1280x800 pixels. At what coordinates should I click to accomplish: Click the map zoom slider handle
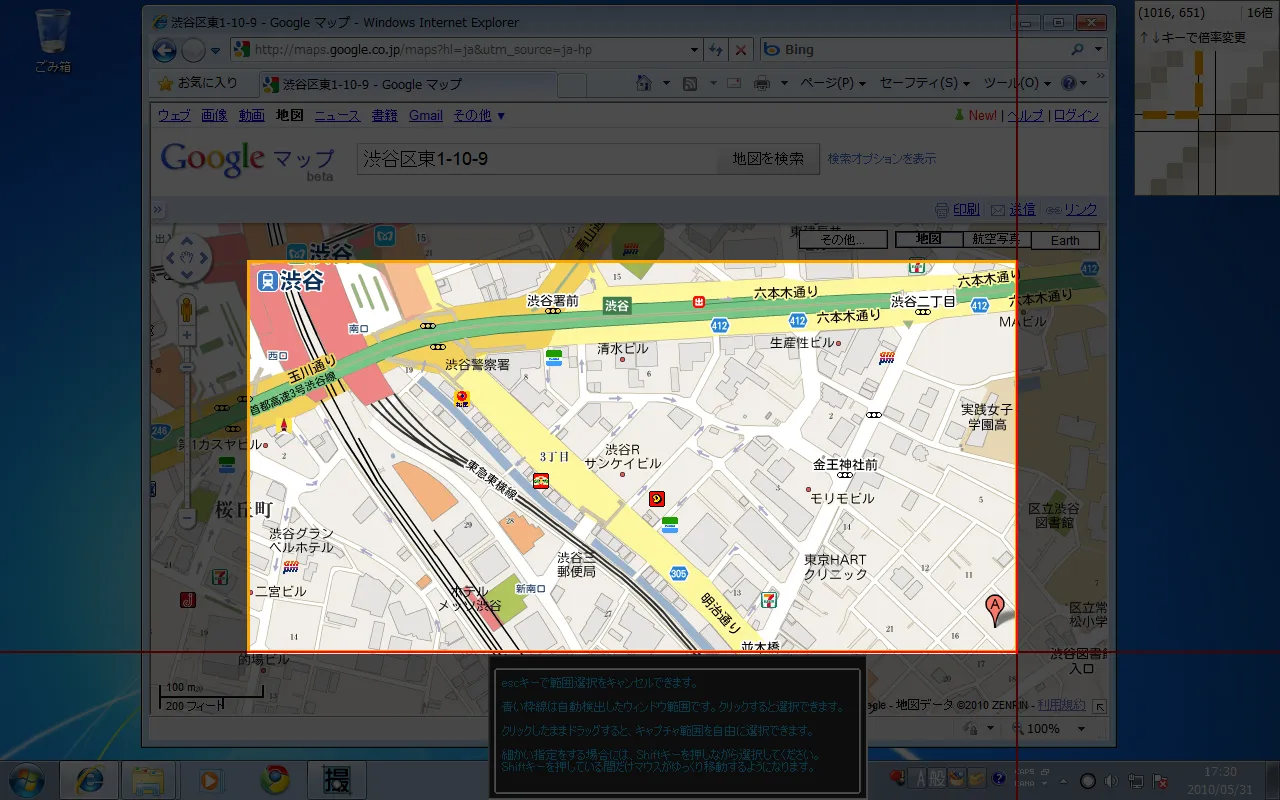pos(186,365)
